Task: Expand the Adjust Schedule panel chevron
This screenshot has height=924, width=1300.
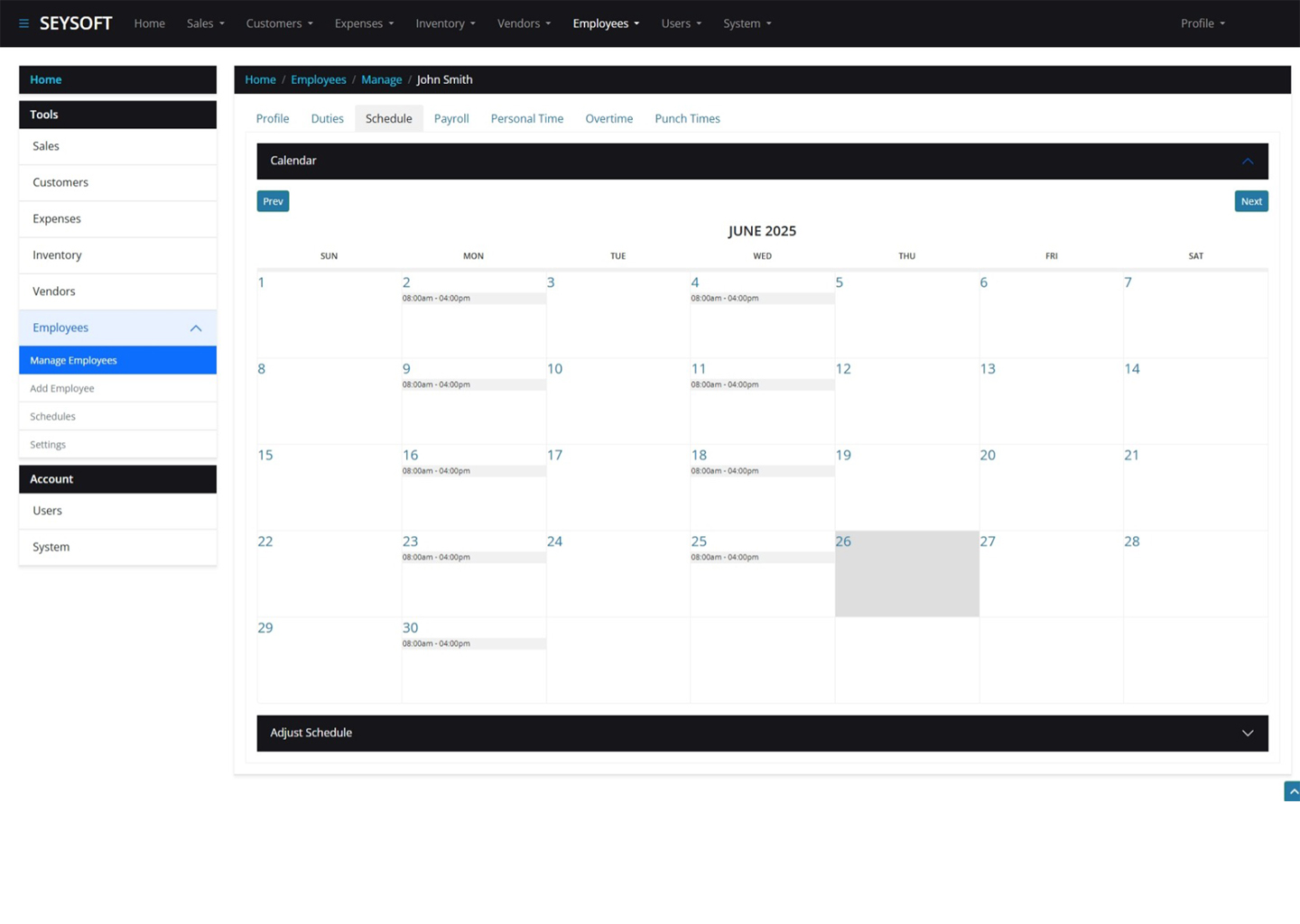Action: tap(1247, 734)
